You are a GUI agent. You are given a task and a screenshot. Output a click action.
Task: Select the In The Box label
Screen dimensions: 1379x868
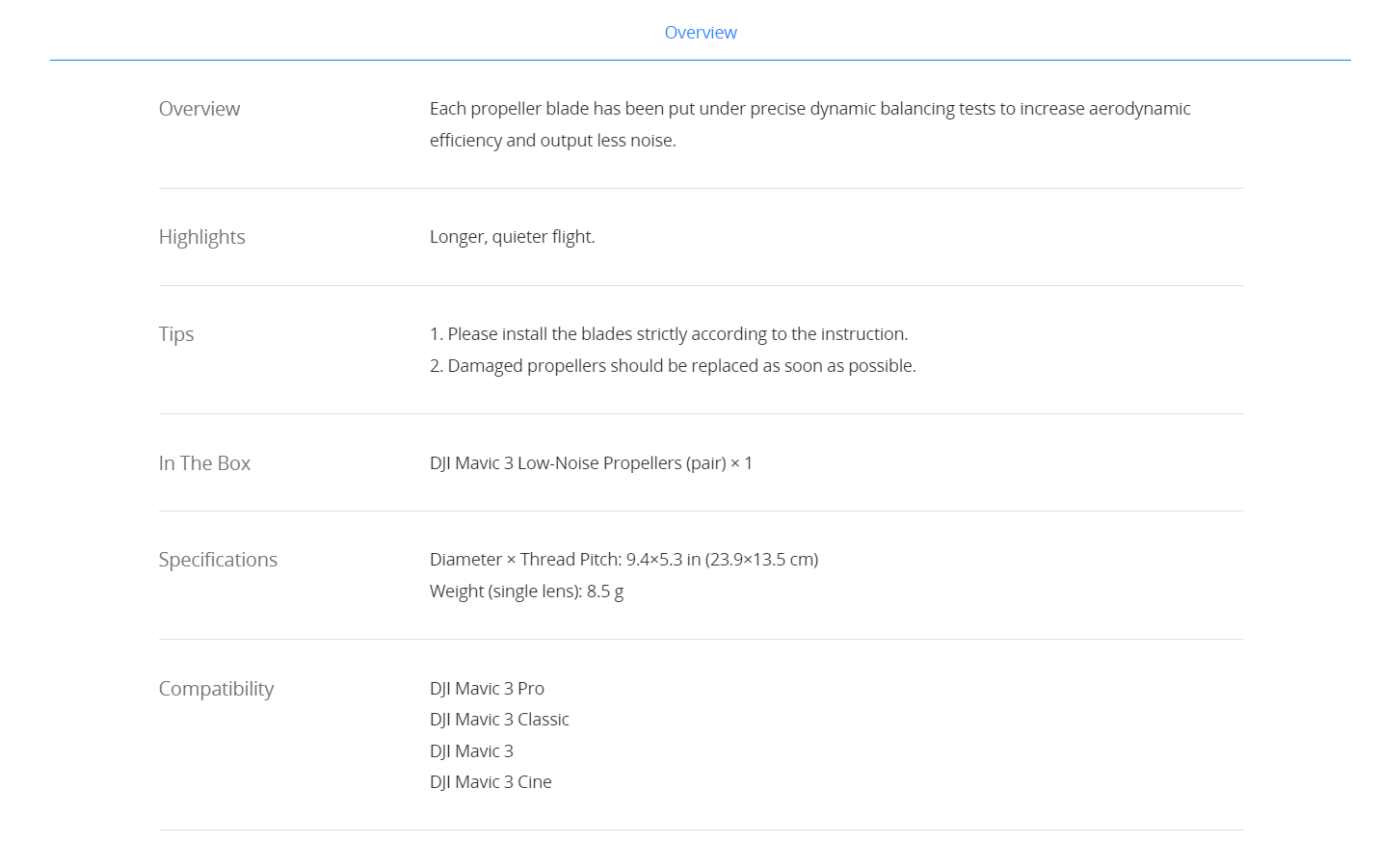click(204, 463)
